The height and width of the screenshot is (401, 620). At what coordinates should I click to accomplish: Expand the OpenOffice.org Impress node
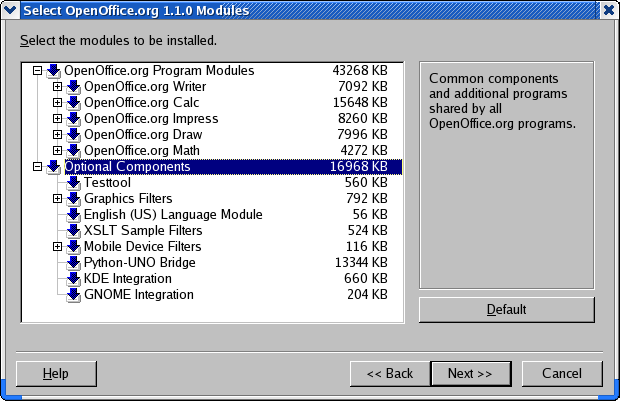point(57,118)
